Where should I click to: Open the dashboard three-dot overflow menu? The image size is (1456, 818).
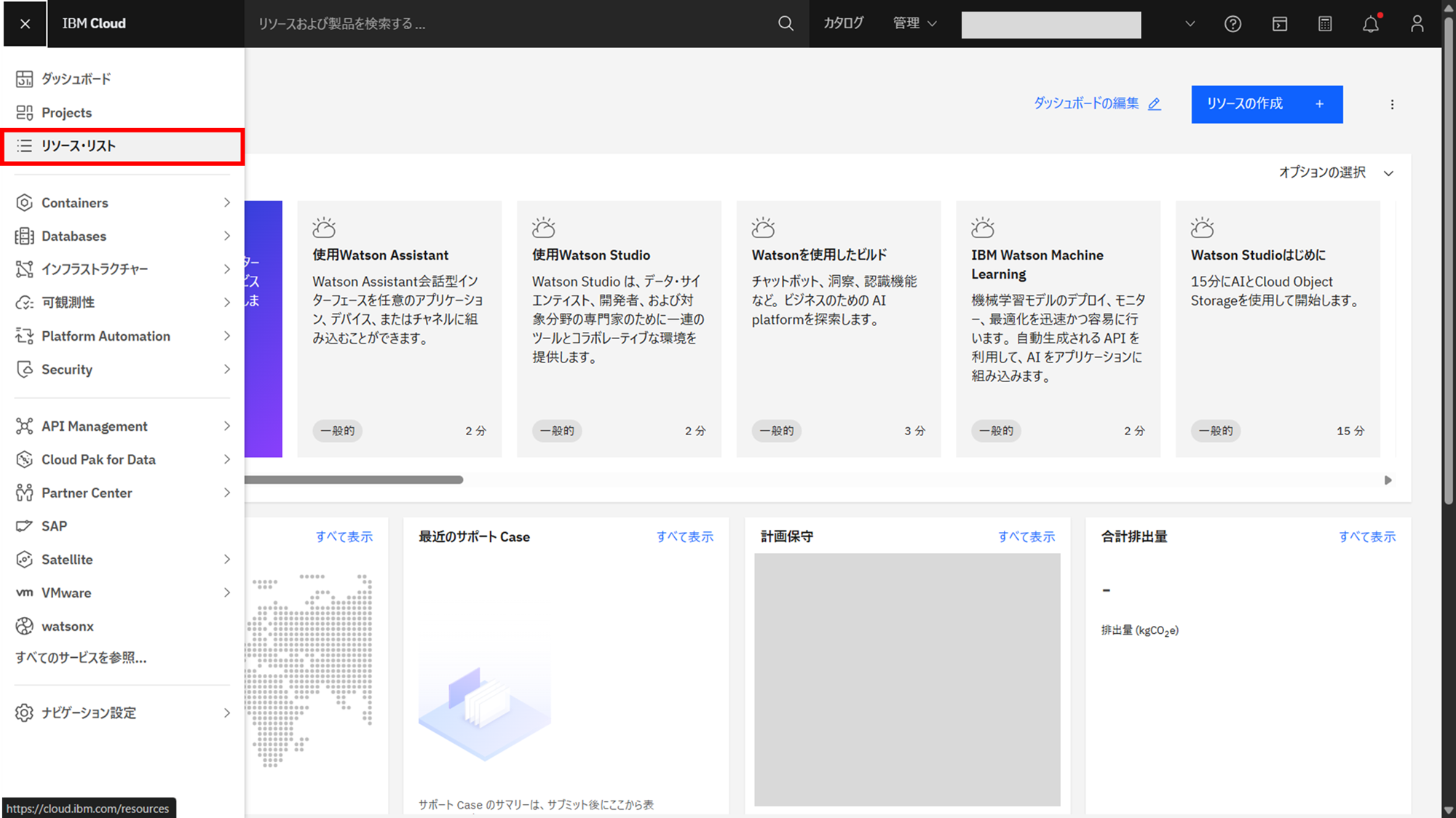click(x=1392, y=104)
